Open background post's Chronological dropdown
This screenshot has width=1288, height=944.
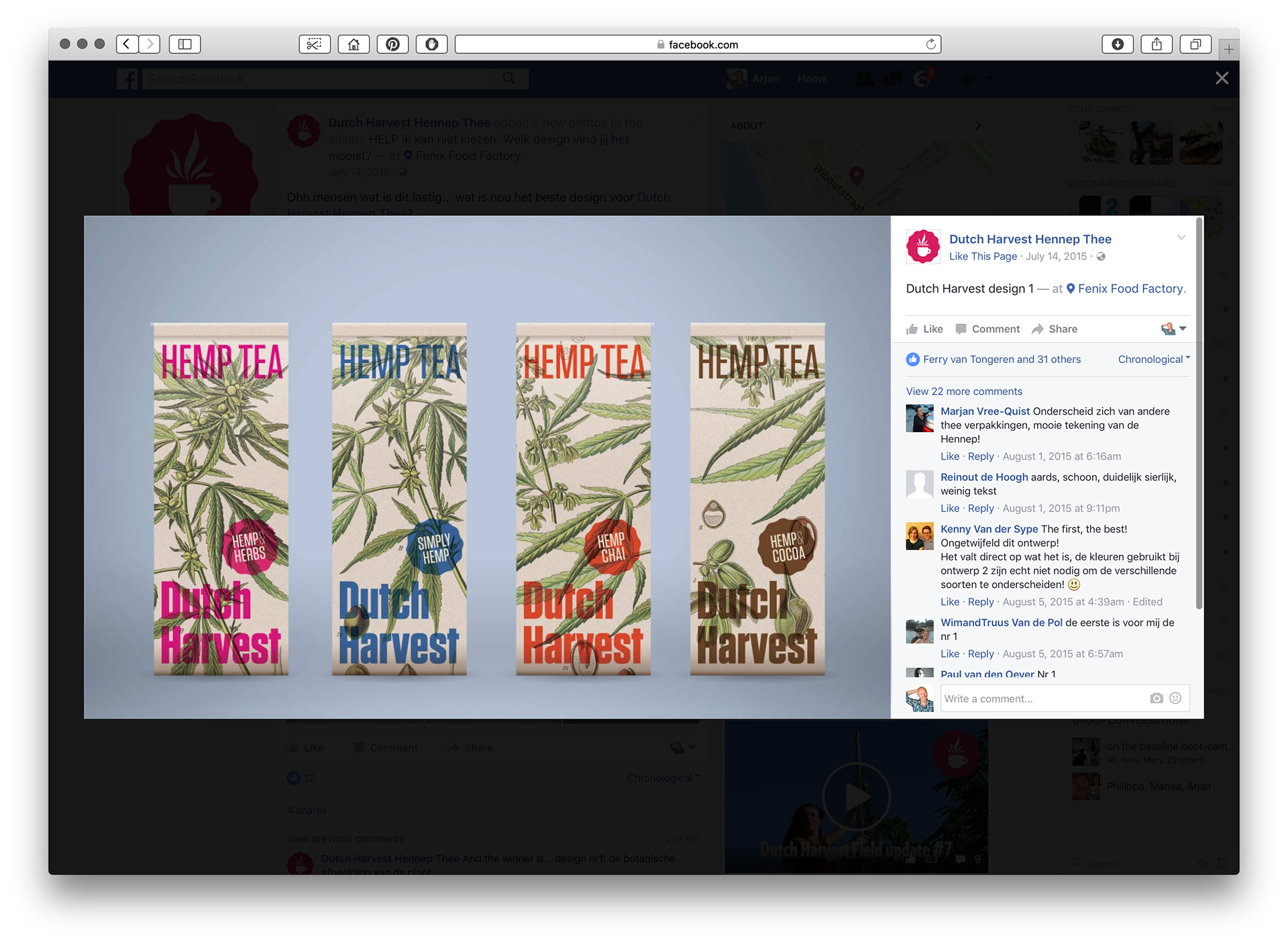click(663, 778)
